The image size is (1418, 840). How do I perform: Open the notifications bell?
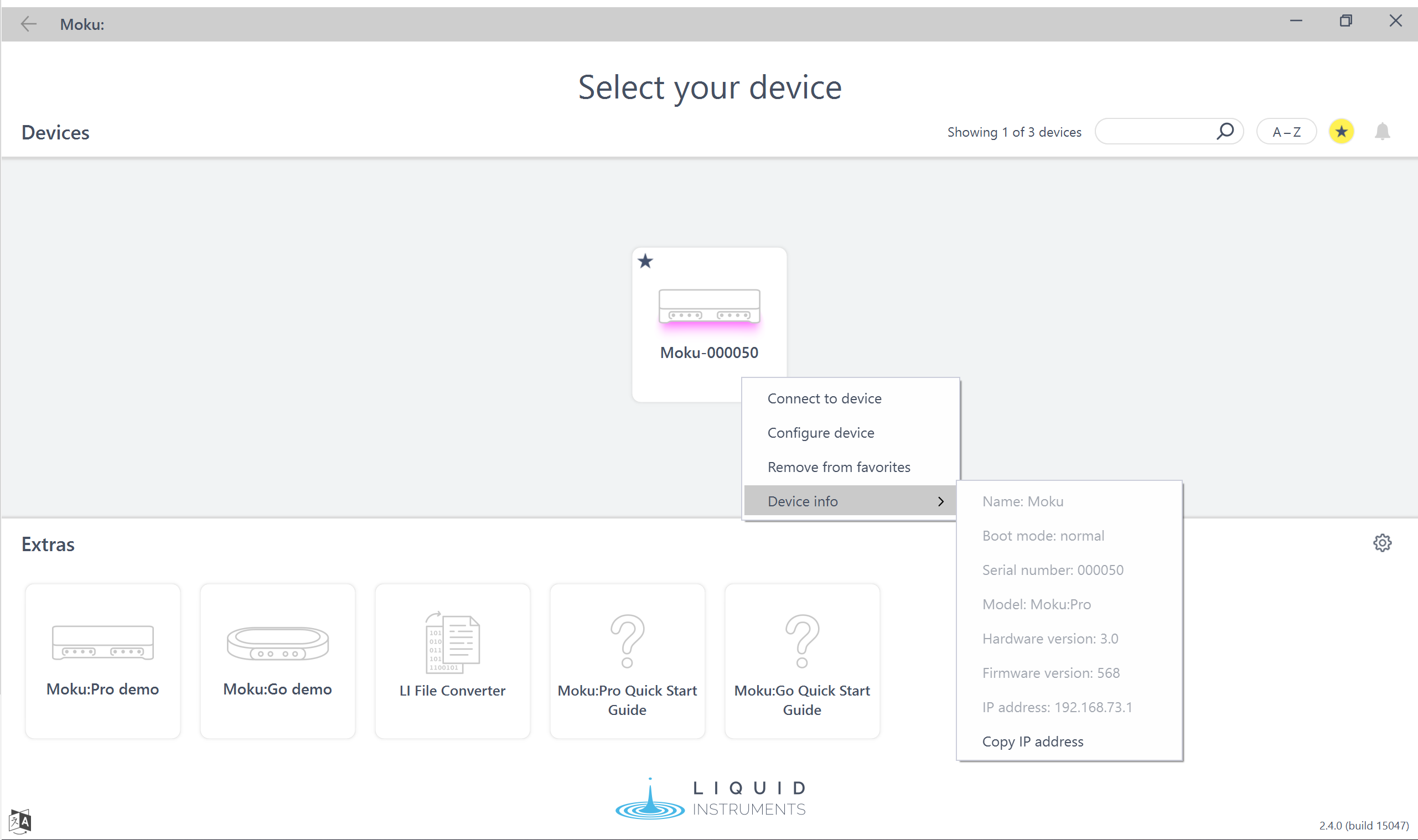(x=1383, y=131)
